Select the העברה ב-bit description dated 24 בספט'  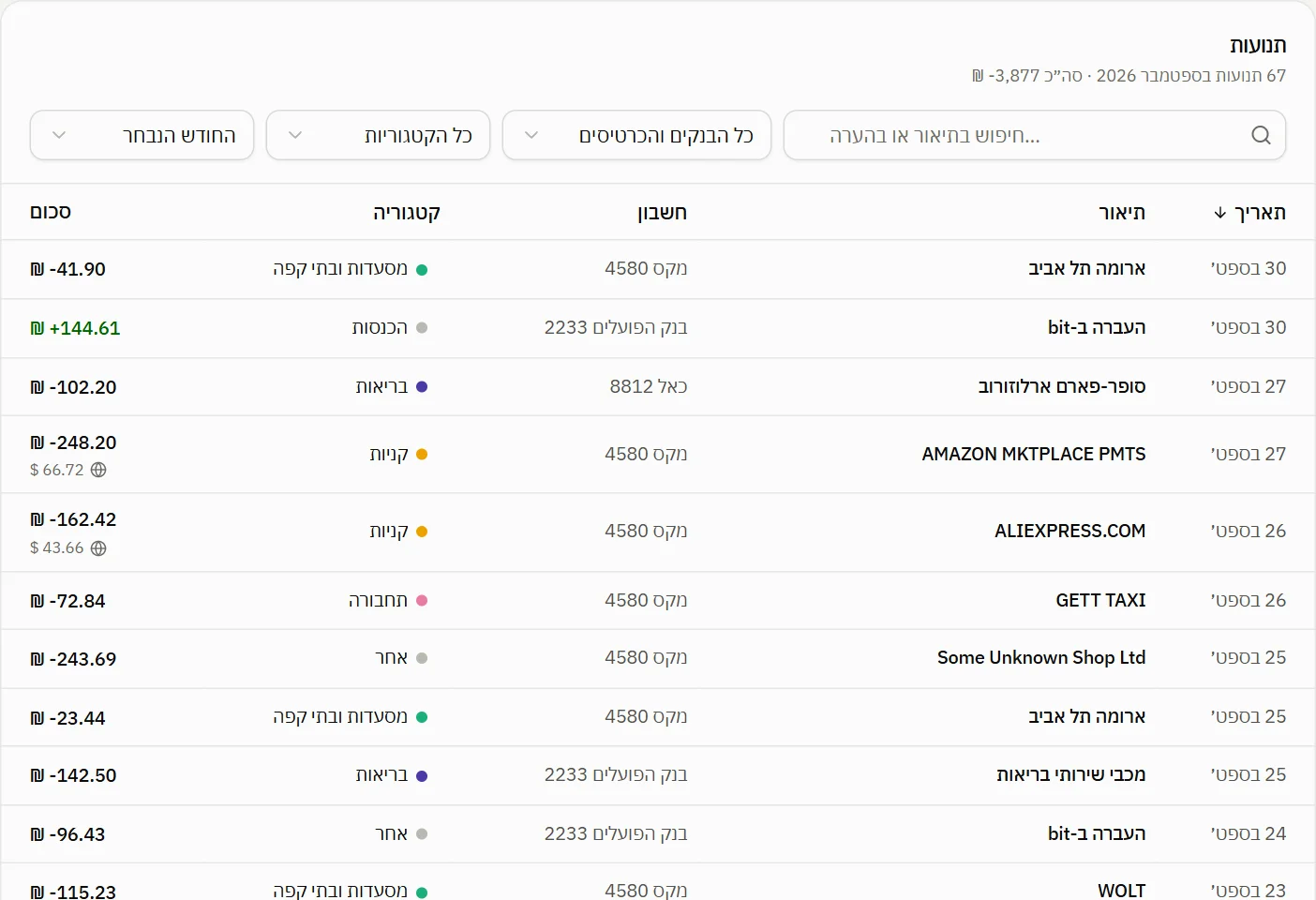(1097, 833)
